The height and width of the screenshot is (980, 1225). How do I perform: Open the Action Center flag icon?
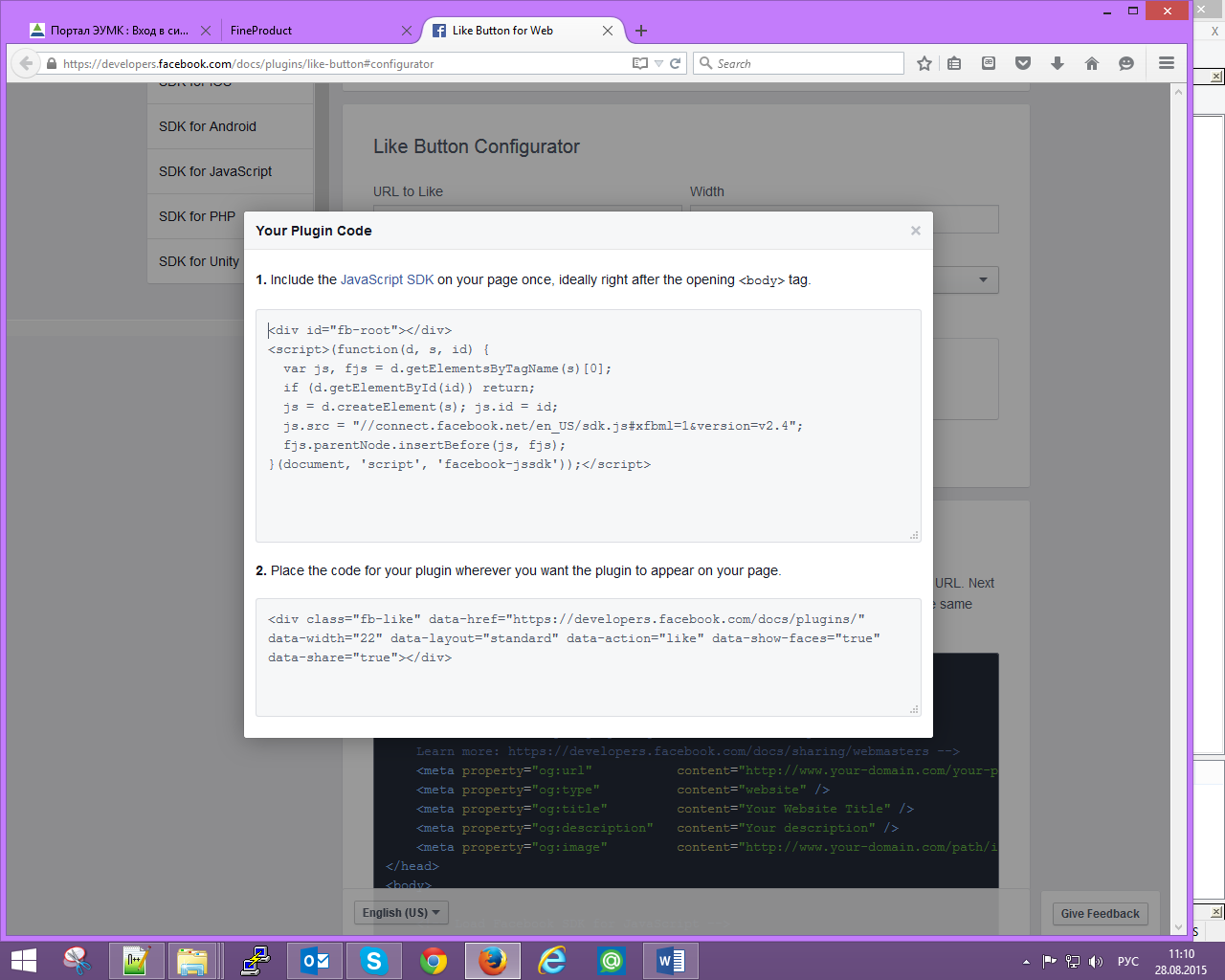click(1050, 962)
